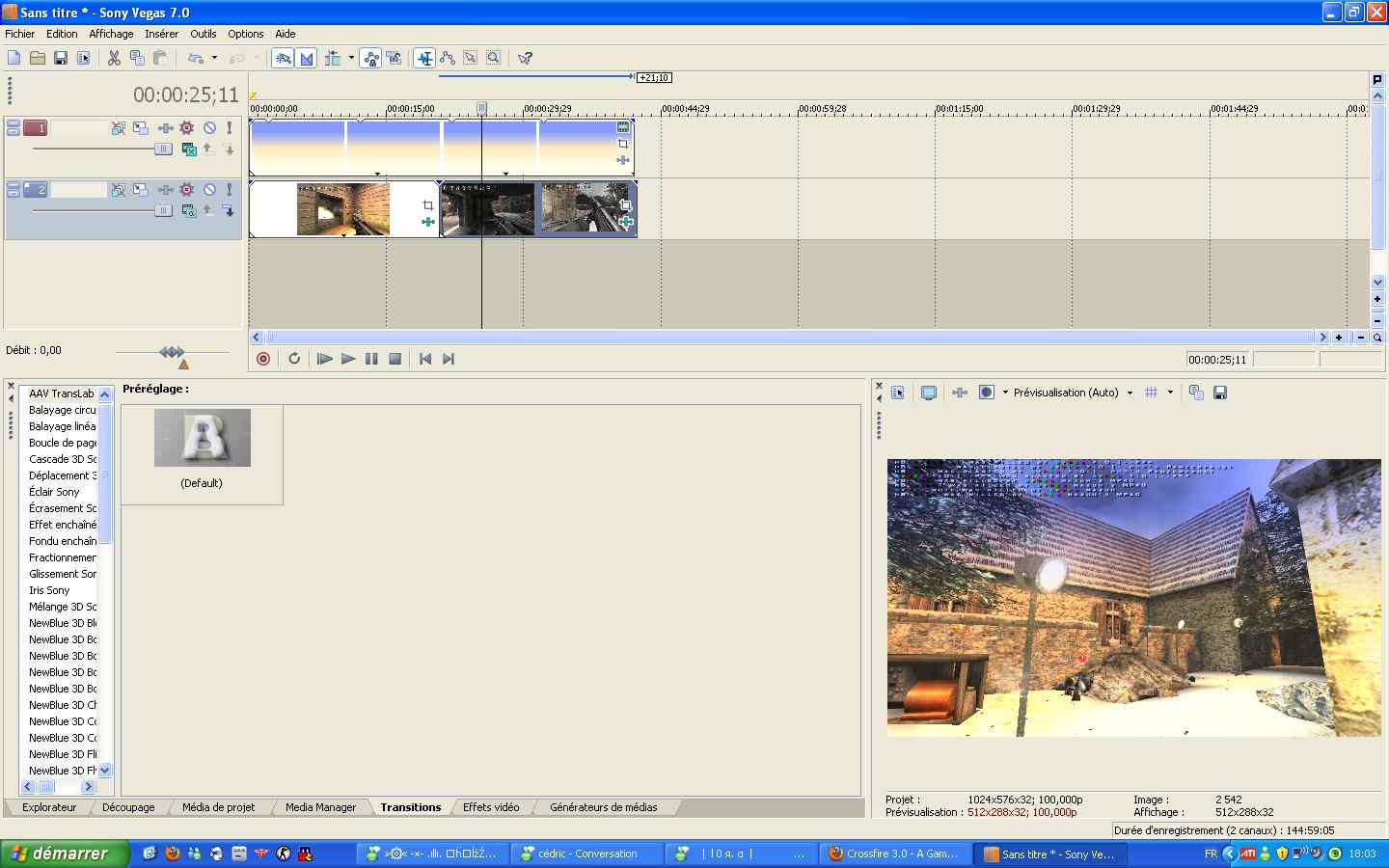Screen dimensions: 1389x868
Task: Open the Affichage menu
Action: point(111,34)
